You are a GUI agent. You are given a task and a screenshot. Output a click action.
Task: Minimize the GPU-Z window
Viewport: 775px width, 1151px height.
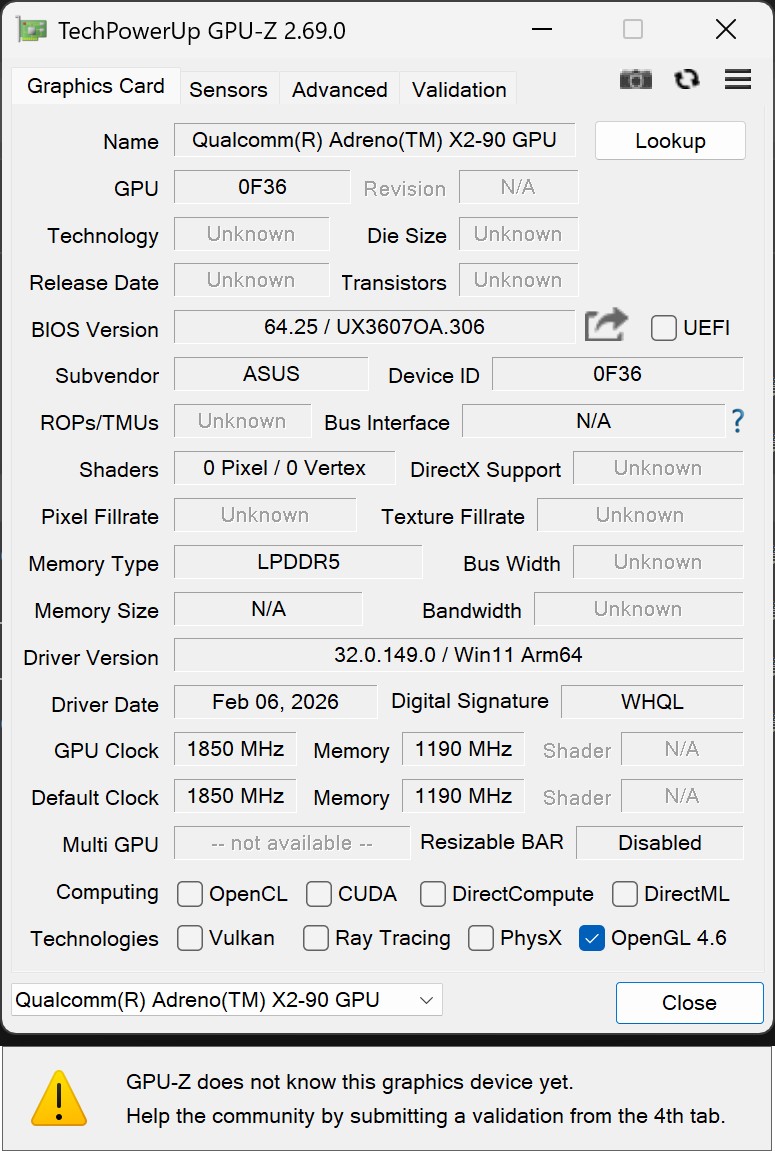[542, 29]
